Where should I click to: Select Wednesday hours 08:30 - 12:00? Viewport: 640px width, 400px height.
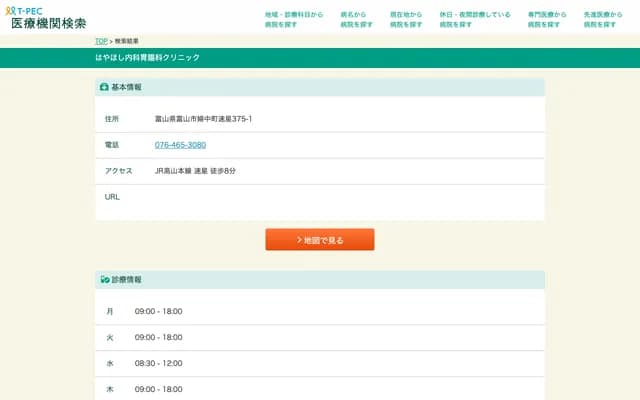158,363
